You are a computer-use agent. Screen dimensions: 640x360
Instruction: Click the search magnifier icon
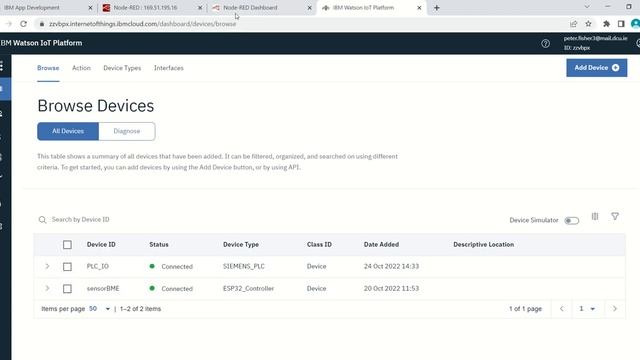click(42, 220)
